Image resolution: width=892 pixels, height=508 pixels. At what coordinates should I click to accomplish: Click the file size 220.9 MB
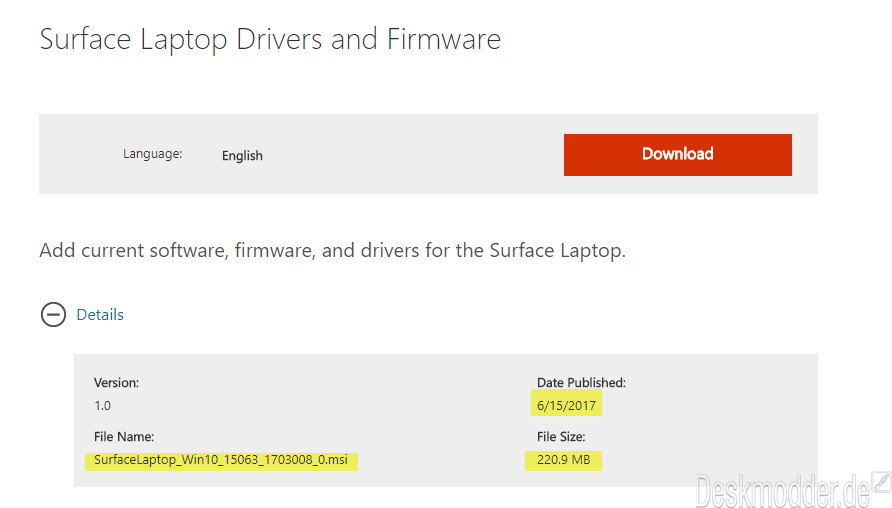pyautogui.click(x=563, y=460)
